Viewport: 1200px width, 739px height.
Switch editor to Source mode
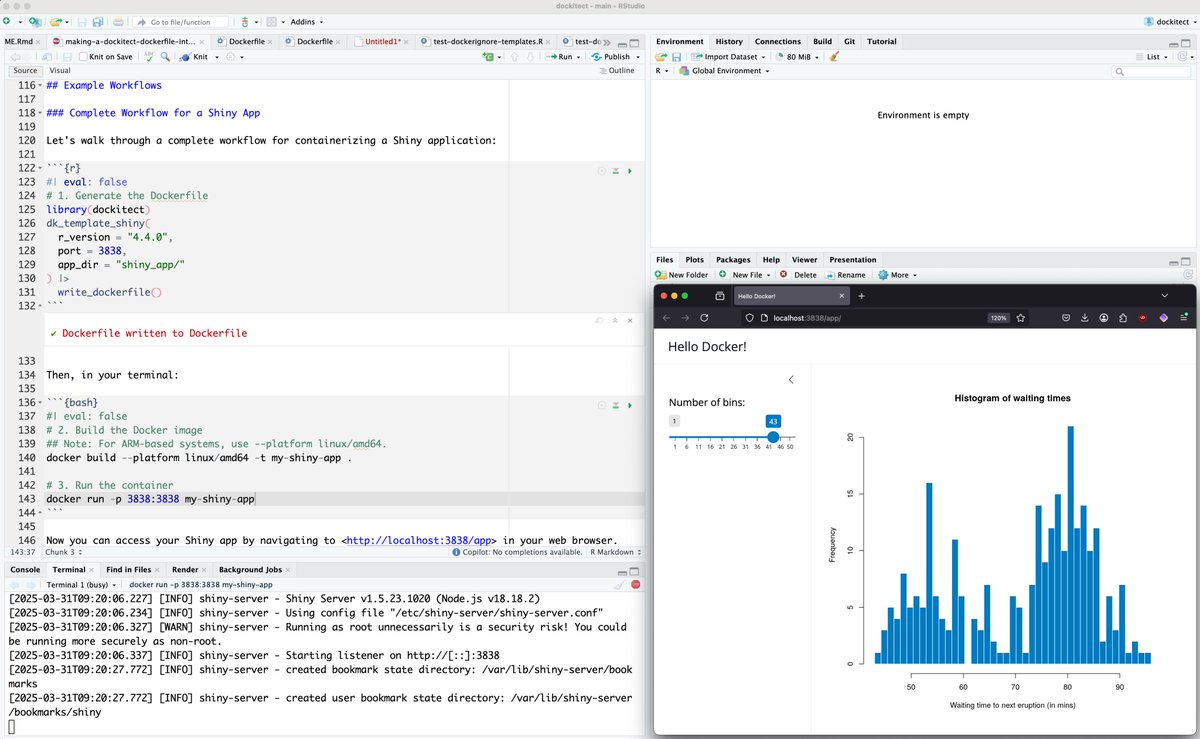[x=25, y=71]
